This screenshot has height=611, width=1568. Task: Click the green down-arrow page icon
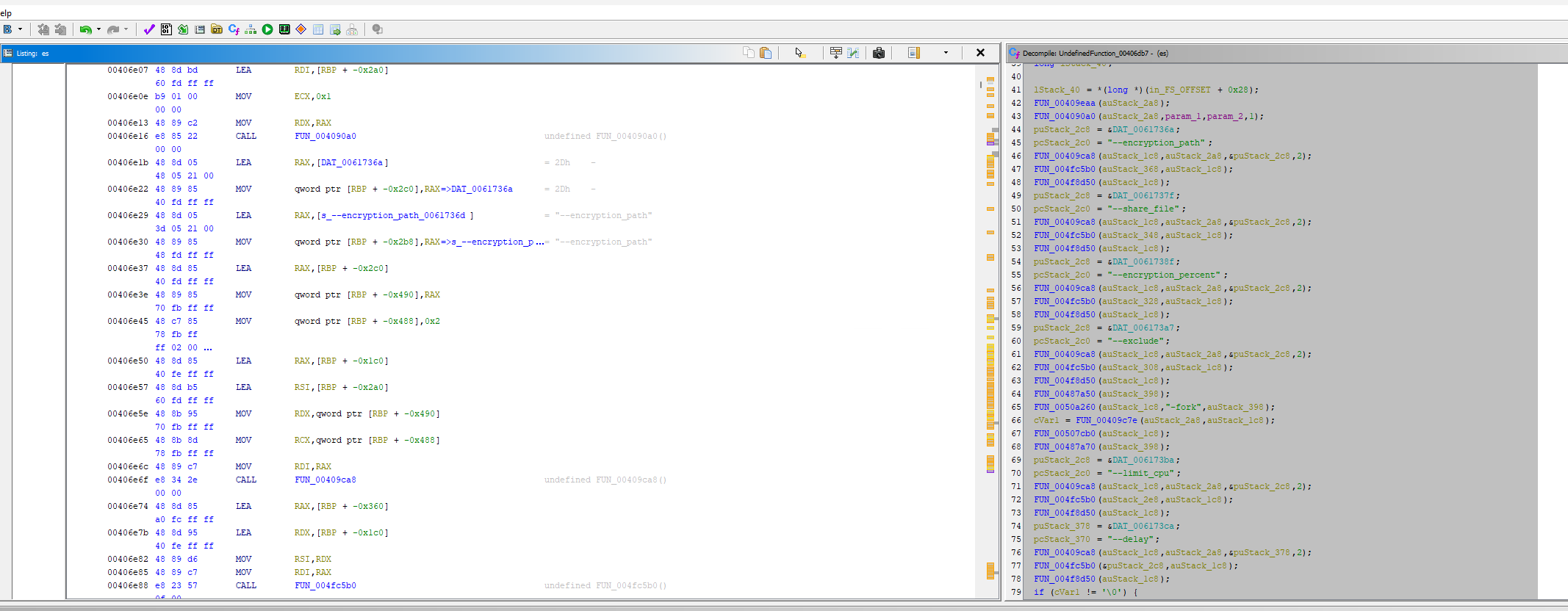183,29
